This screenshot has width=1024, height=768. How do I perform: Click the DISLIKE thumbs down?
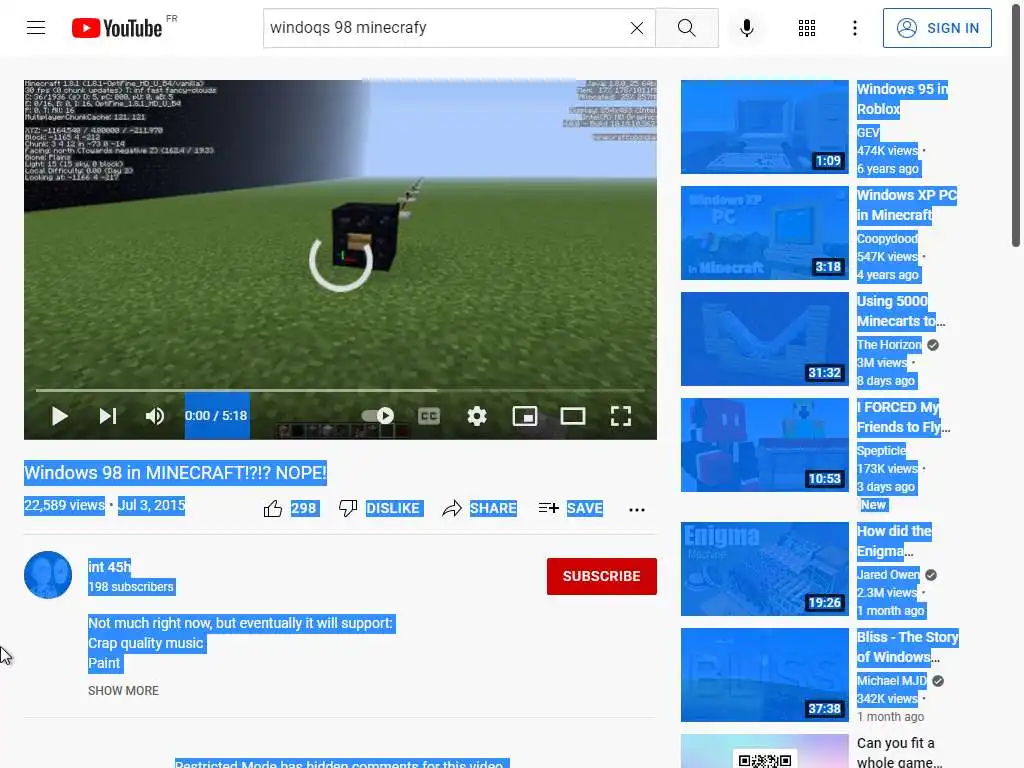pyautogui.click(x=381, y=509)
